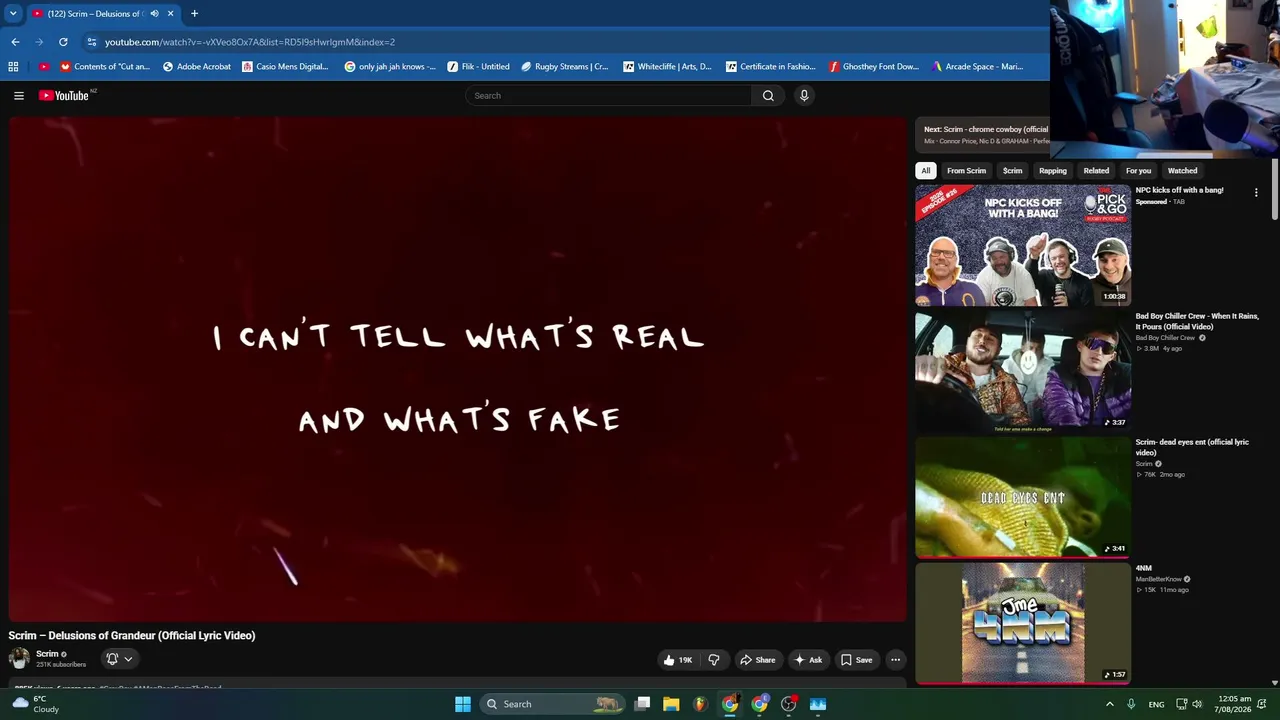Select the Scrim – Delusions browser tab
The width and height of the screenshot is (1280, 720).
(102, 14)
